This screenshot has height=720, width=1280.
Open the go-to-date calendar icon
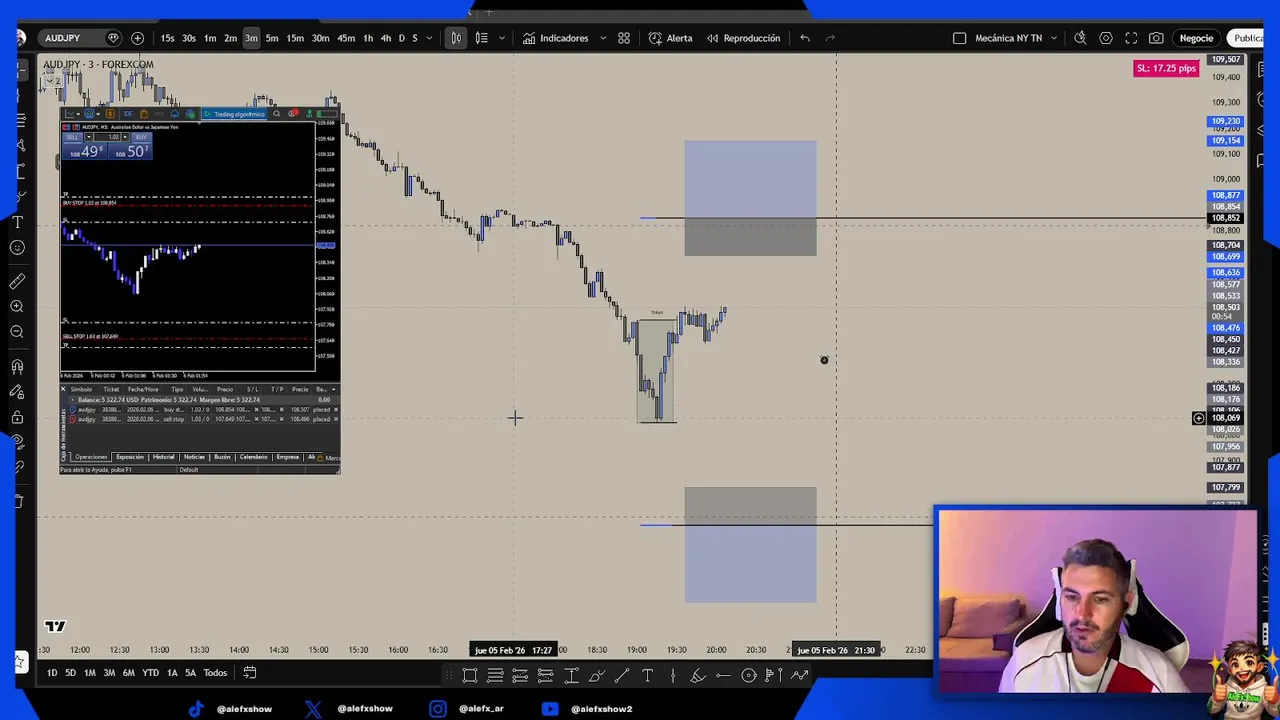pos(250,673)
